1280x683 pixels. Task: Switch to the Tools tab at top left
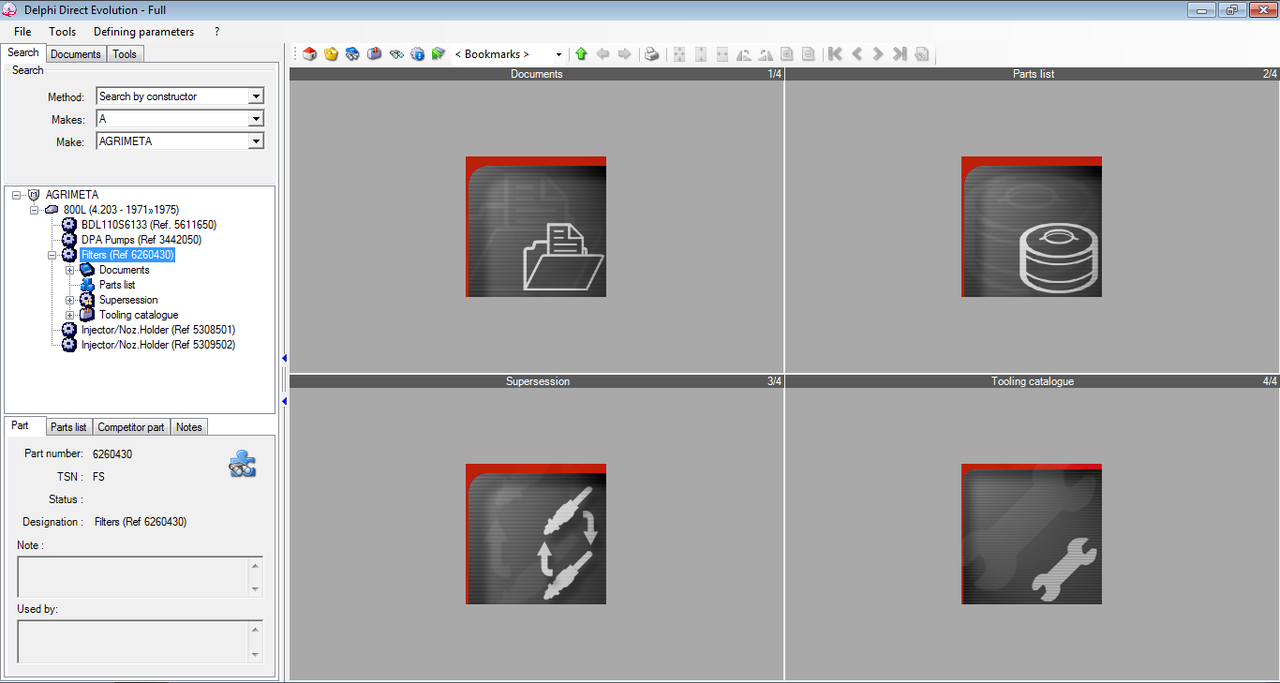pos(125,54)
